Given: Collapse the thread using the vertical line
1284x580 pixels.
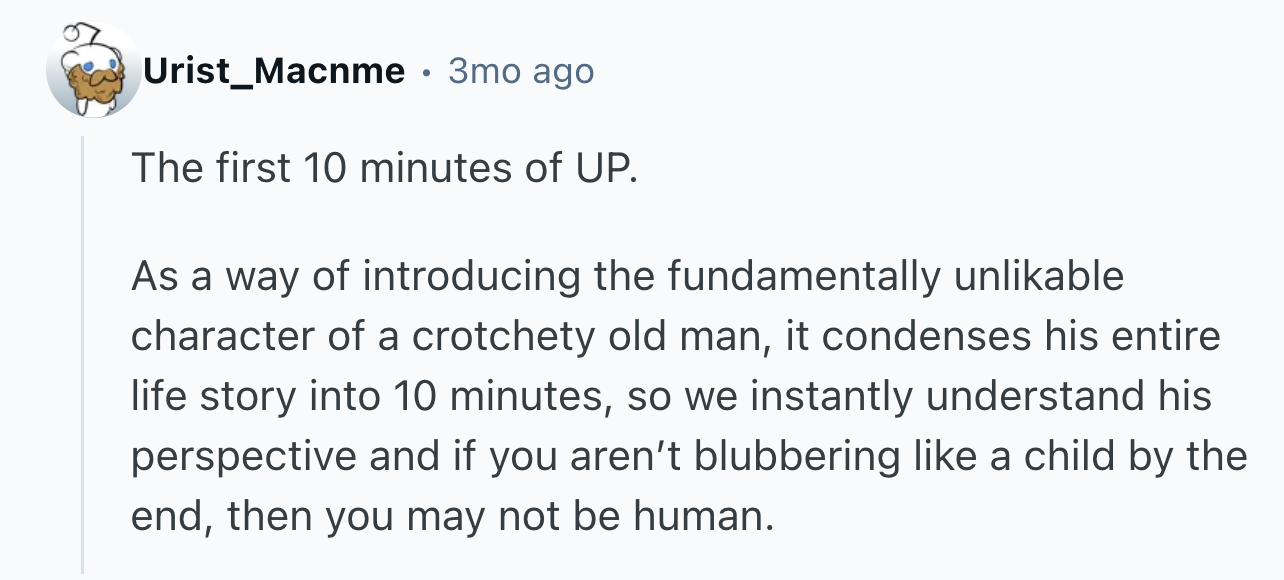Looking at the screenshot, I should [84, 355].
